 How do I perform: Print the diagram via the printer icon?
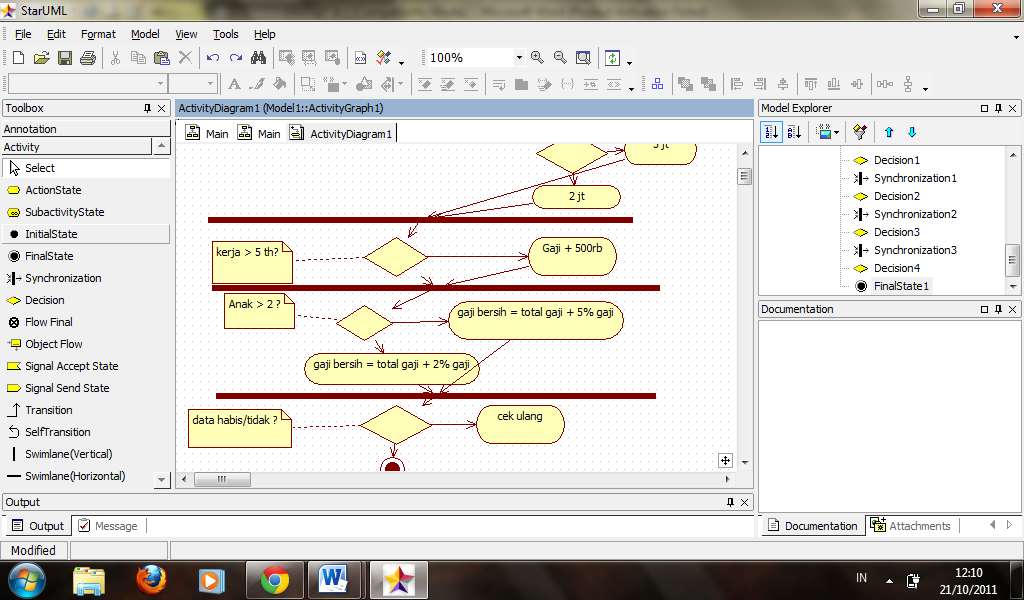[88, 58]
